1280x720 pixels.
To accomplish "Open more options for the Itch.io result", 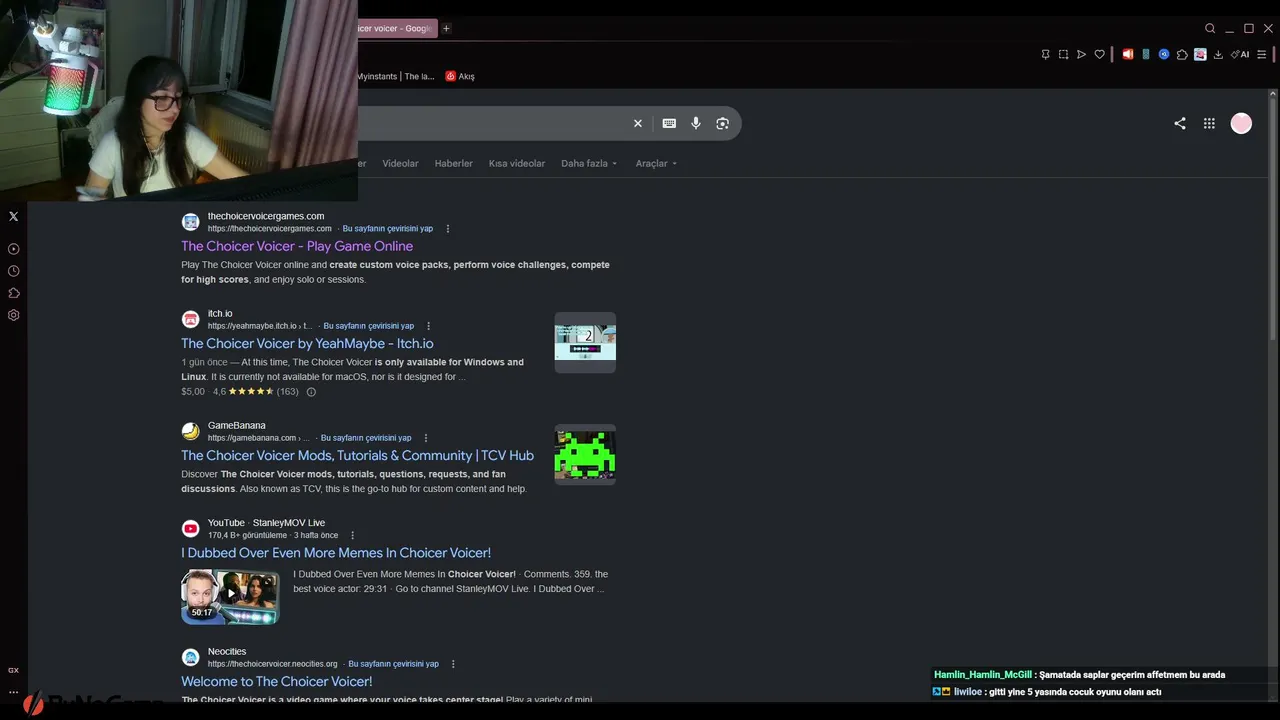I will tap(428, 326).
